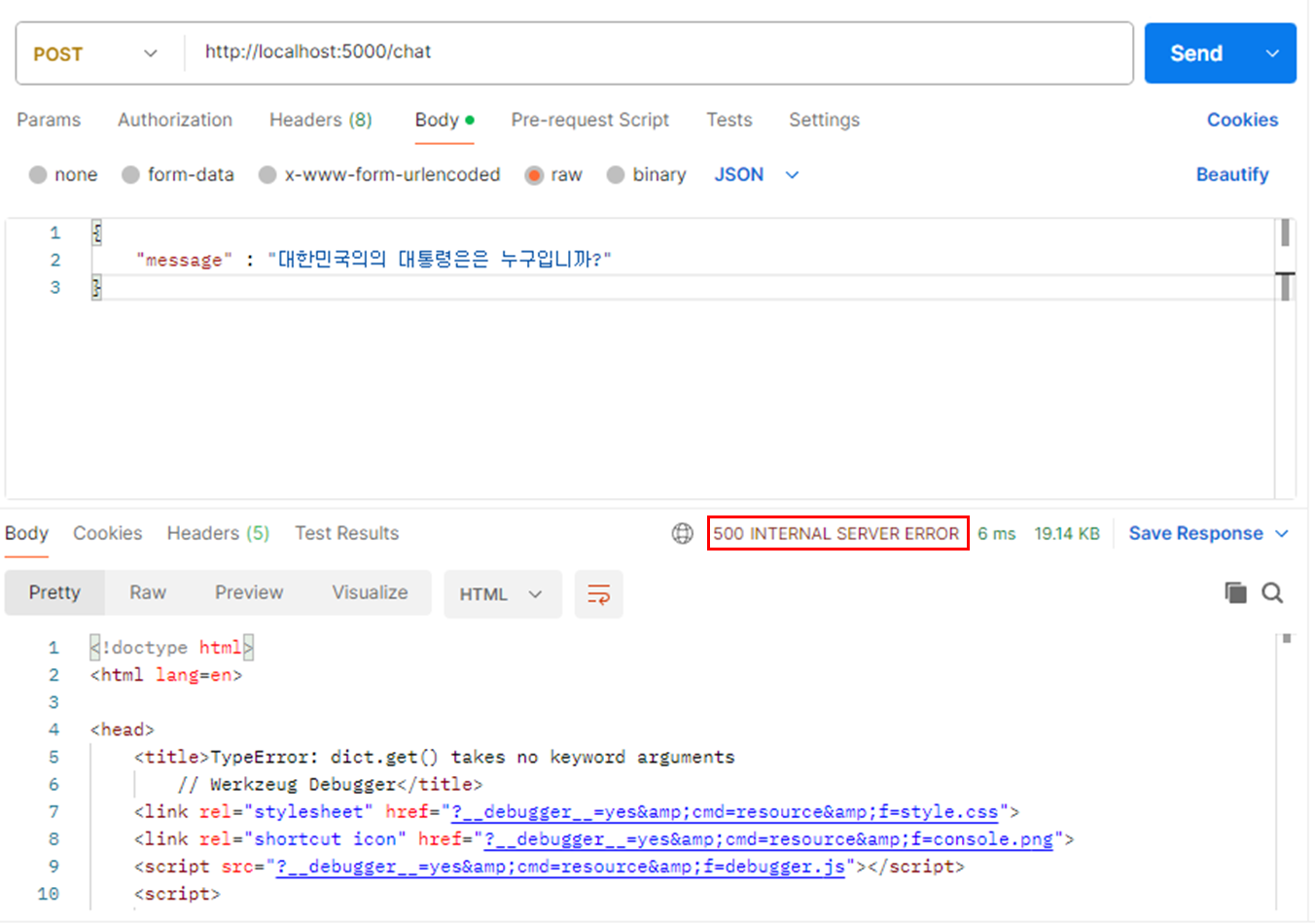Click the Send request button
The height and width of the screenshot is (924, 1315).
click(x=1196, y=53)
